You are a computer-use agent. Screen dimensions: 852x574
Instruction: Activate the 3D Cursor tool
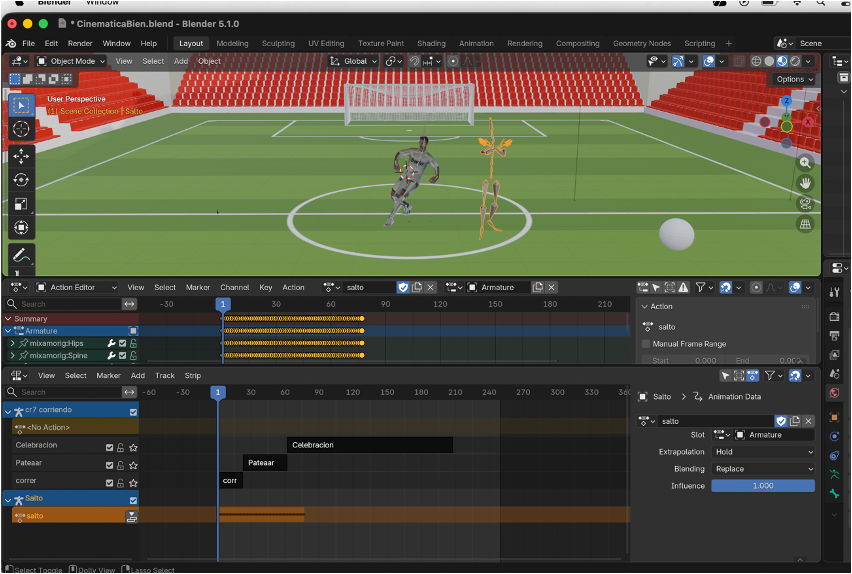point(21,129)
